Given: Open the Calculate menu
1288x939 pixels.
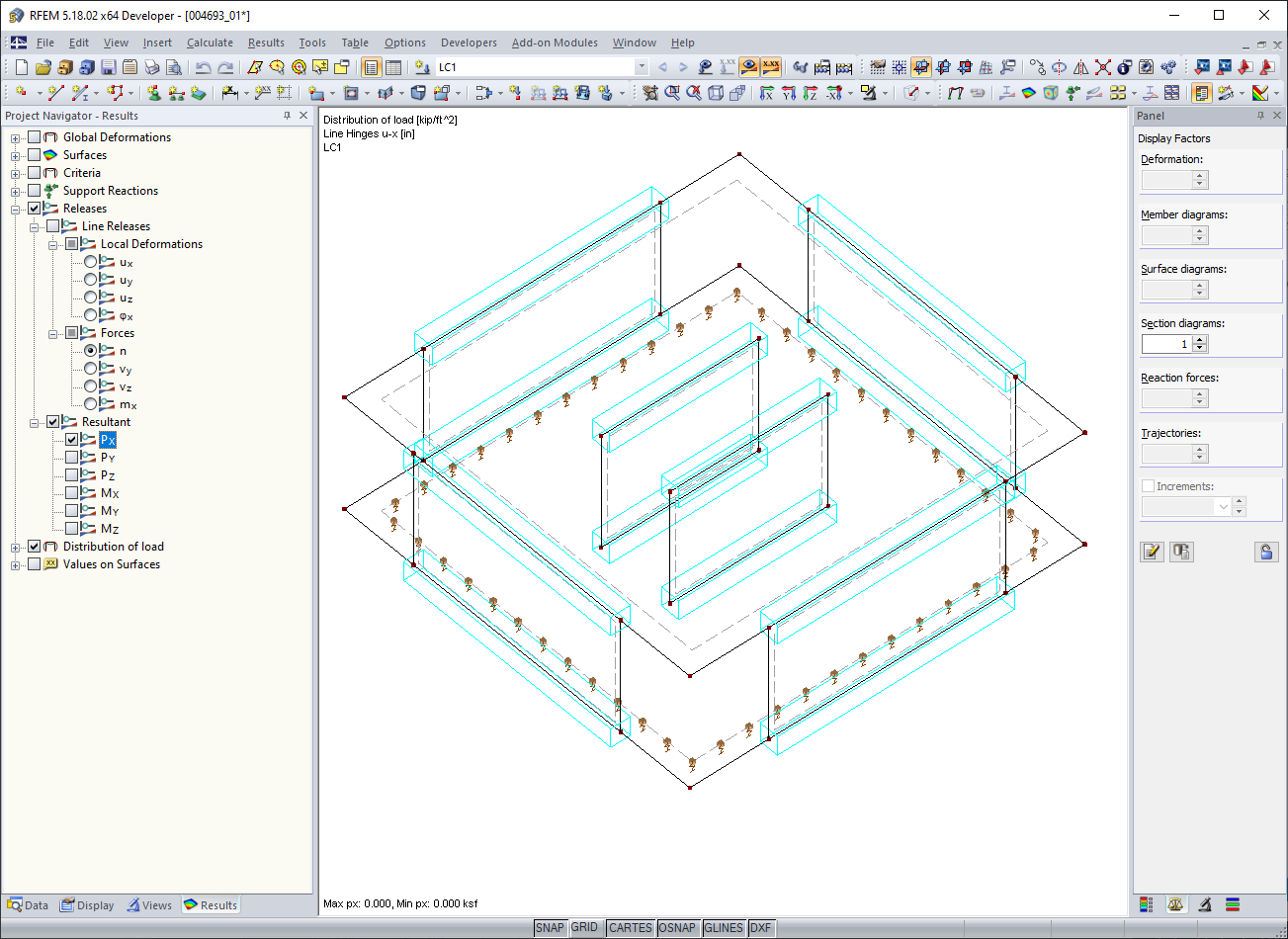Looking at the screenshot, I should (210, 43).
